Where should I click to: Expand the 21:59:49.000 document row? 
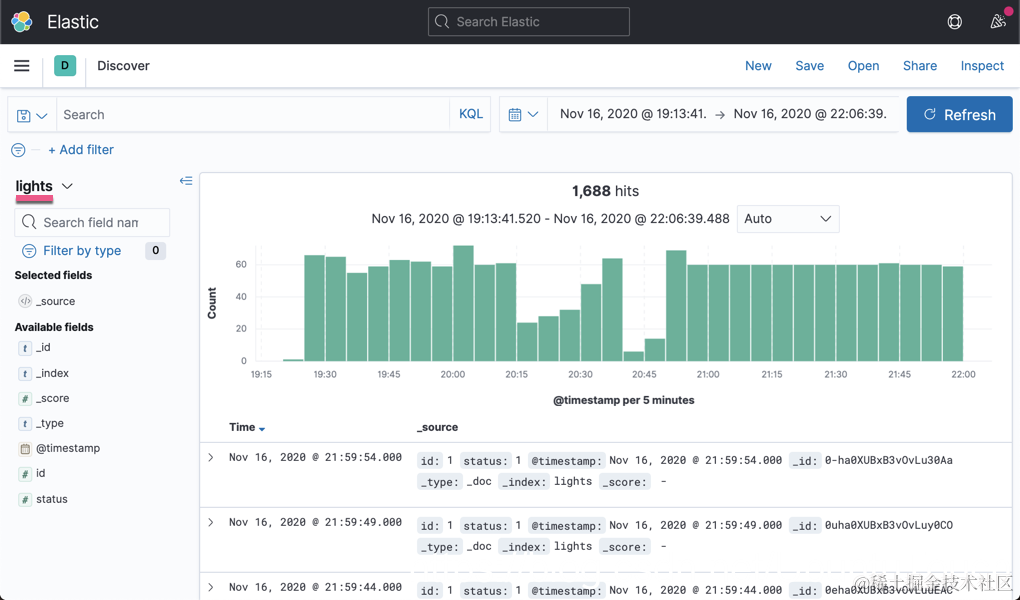pos(211,522)
